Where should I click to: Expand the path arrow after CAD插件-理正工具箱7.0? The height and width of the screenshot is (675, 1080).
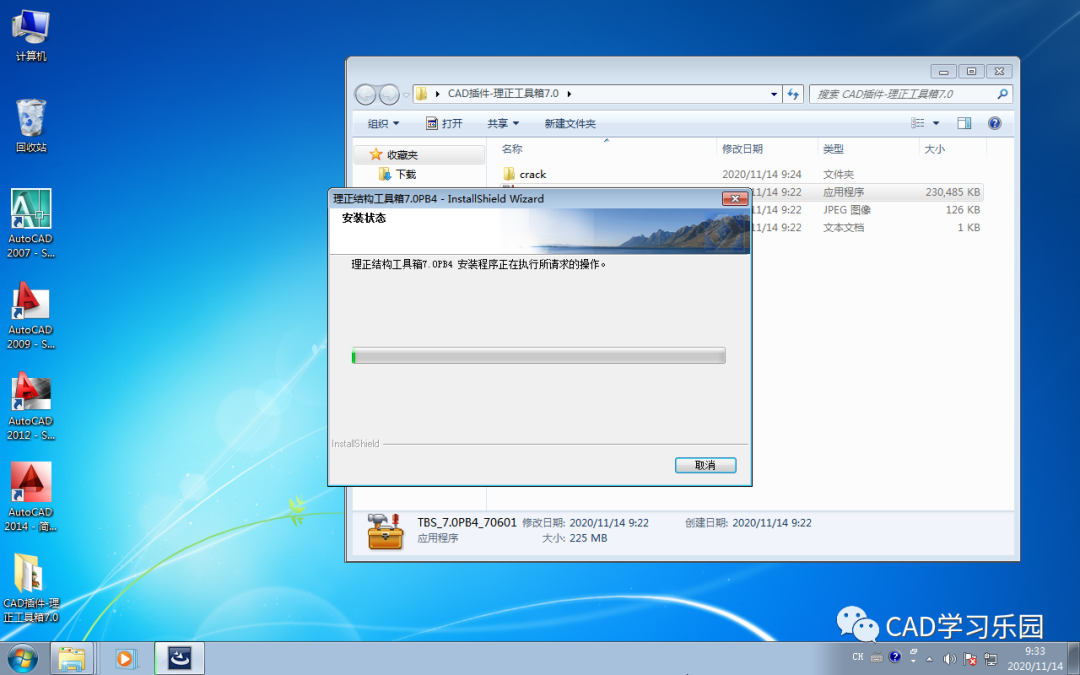[x=570, y=94]
